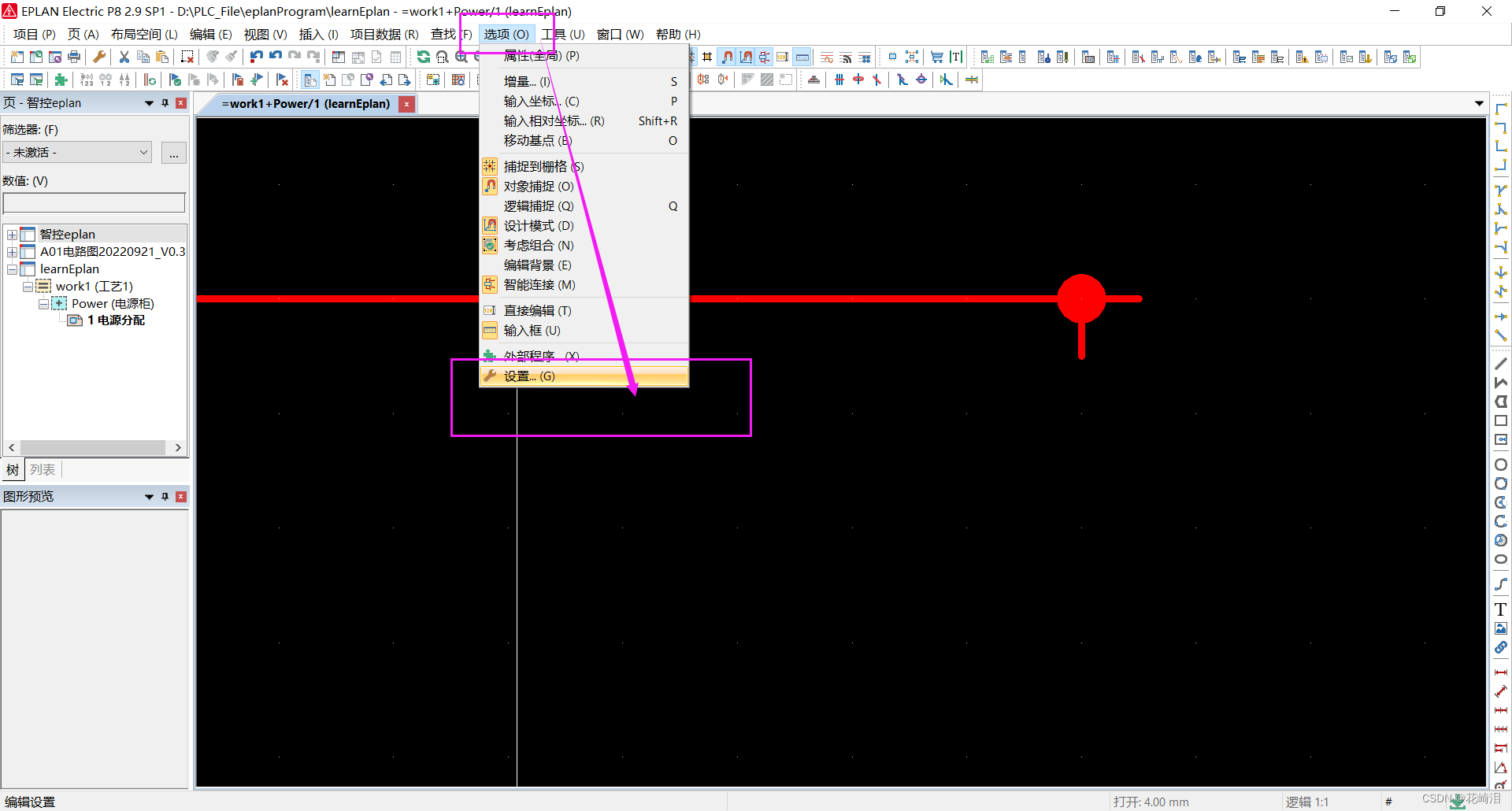
Task: Click the copy icon in the toolbar
Action: (x=143, y=57)
